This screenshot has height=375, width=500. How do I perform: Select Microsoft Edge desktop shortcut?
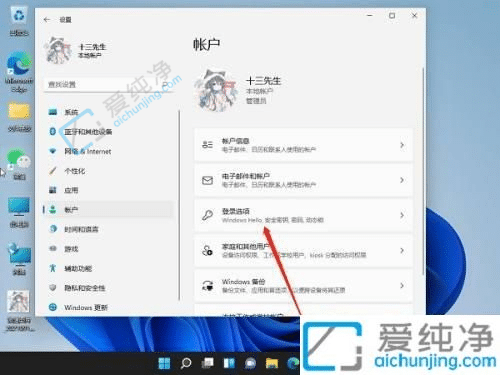coord(19,72)
